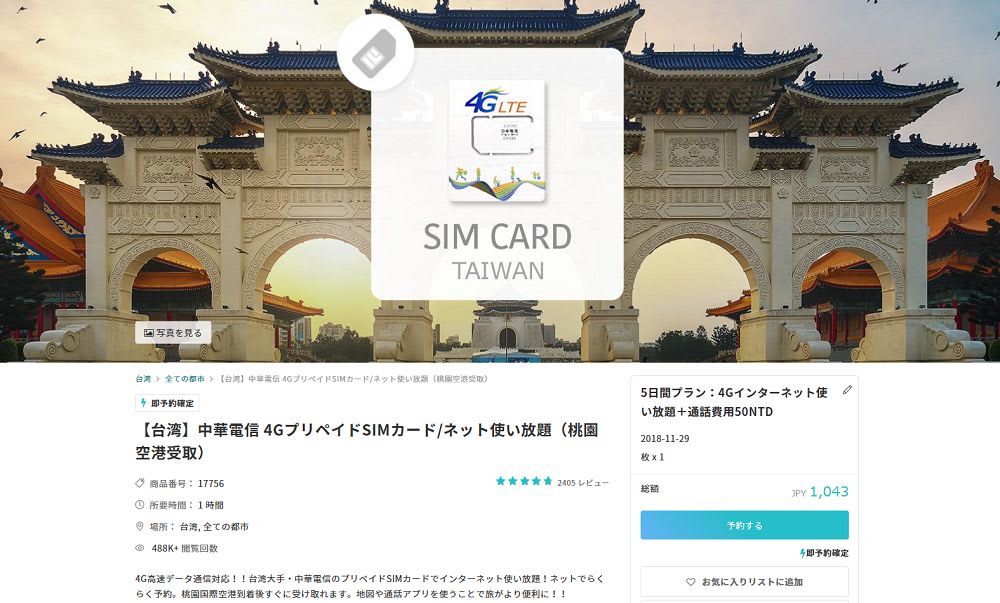Screen dimensions: 1000x603
Task: Go to 台湾 breadcrumb link
Action: 143,379
